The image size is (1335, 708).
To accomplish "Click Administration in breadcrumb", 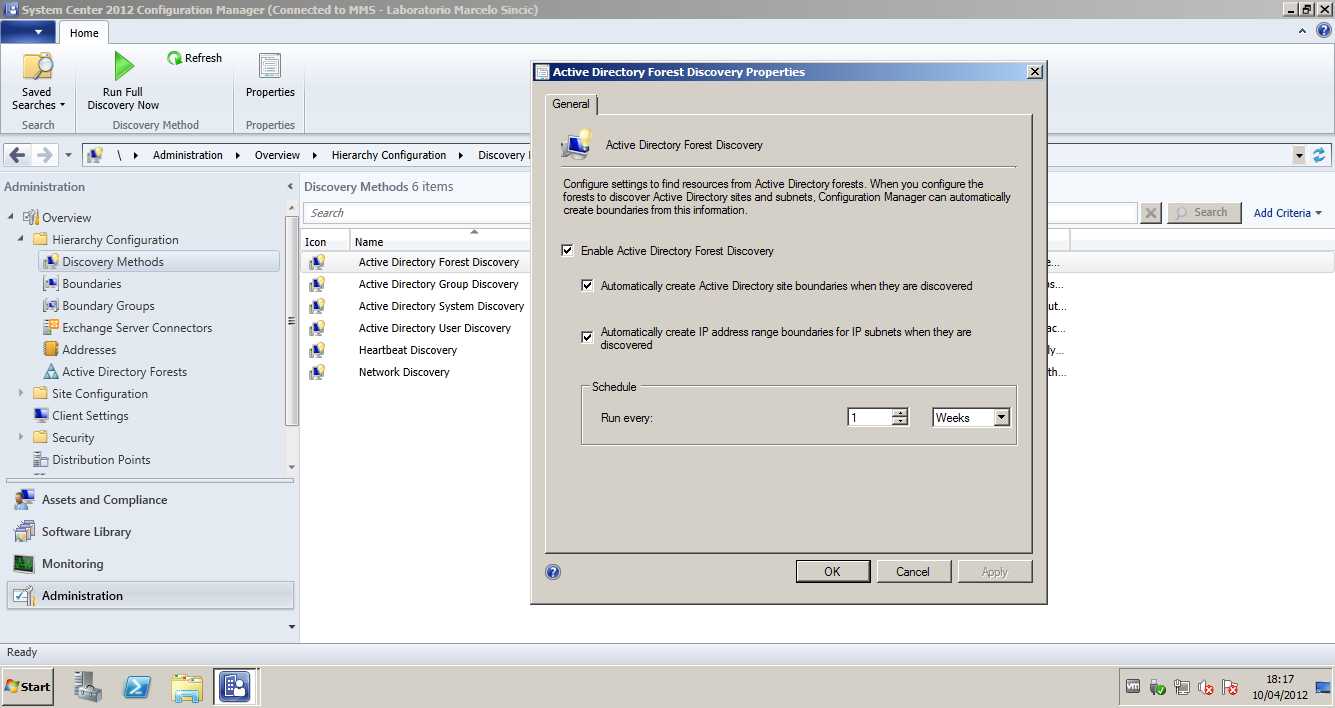I will coord(188,155).
